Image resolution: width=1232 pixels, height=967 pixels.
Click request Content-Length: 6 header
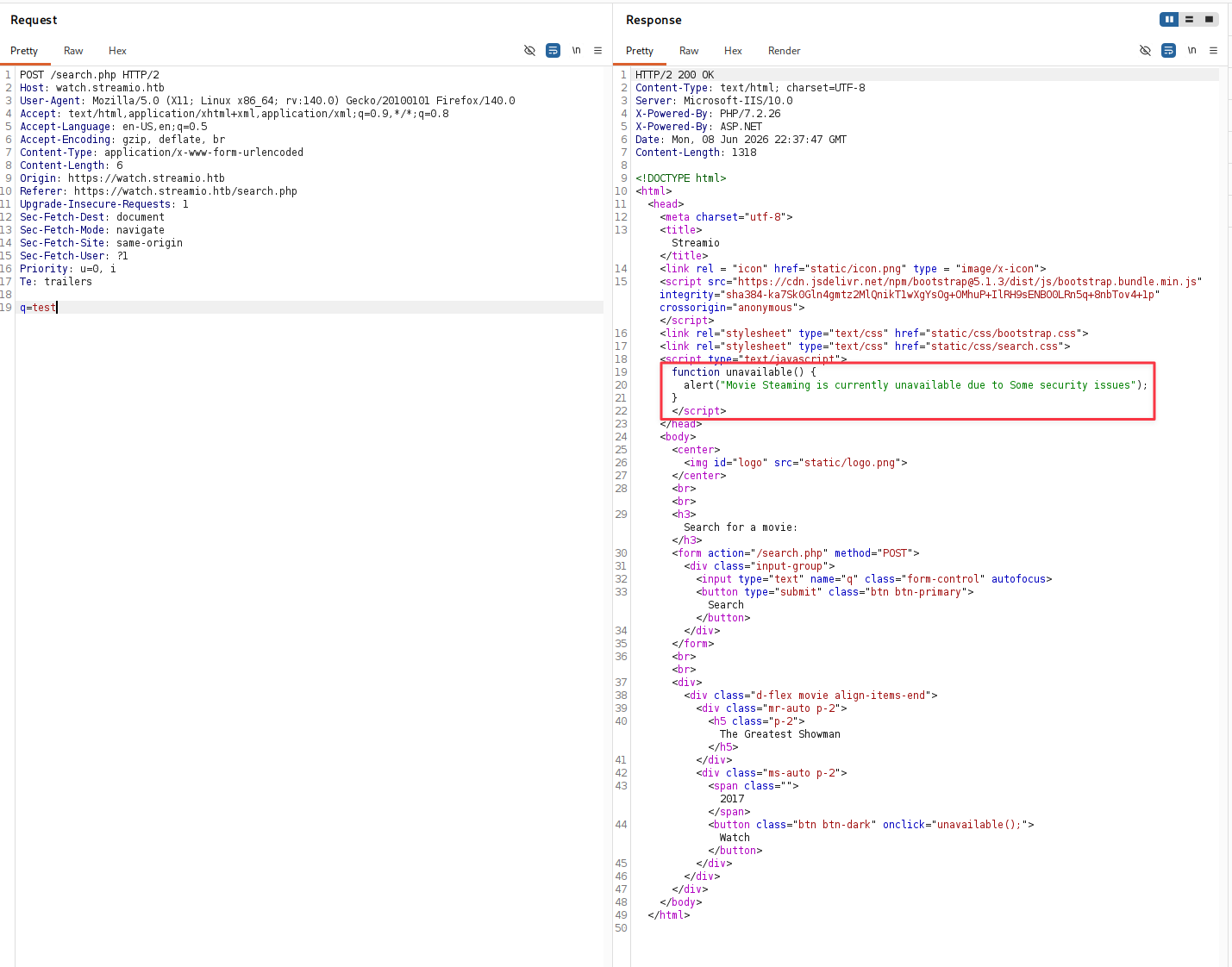72,165
